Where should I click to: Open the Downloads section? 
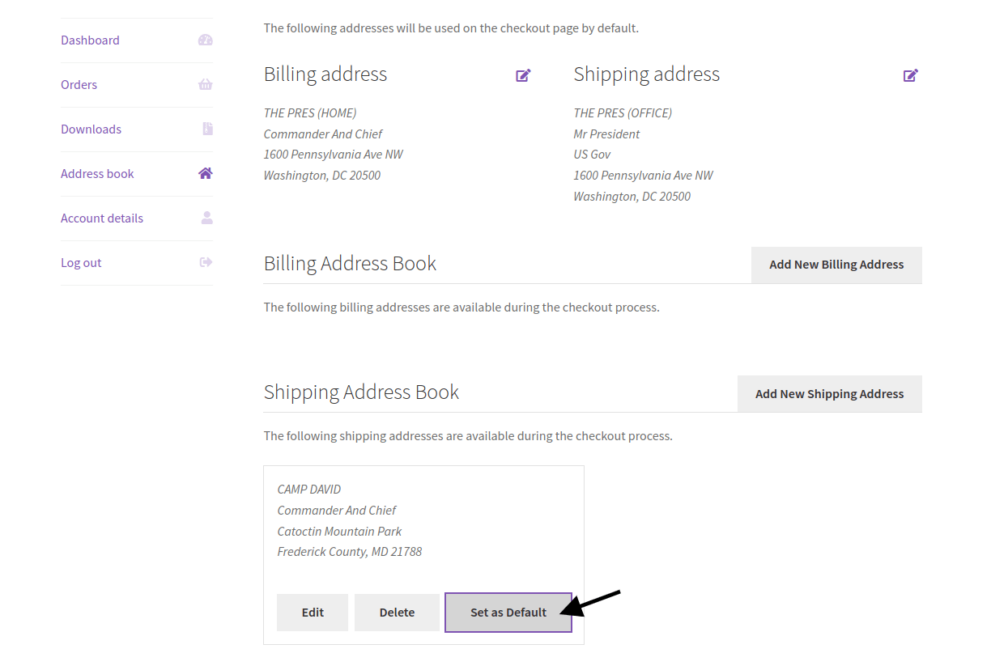coord(91,128)
